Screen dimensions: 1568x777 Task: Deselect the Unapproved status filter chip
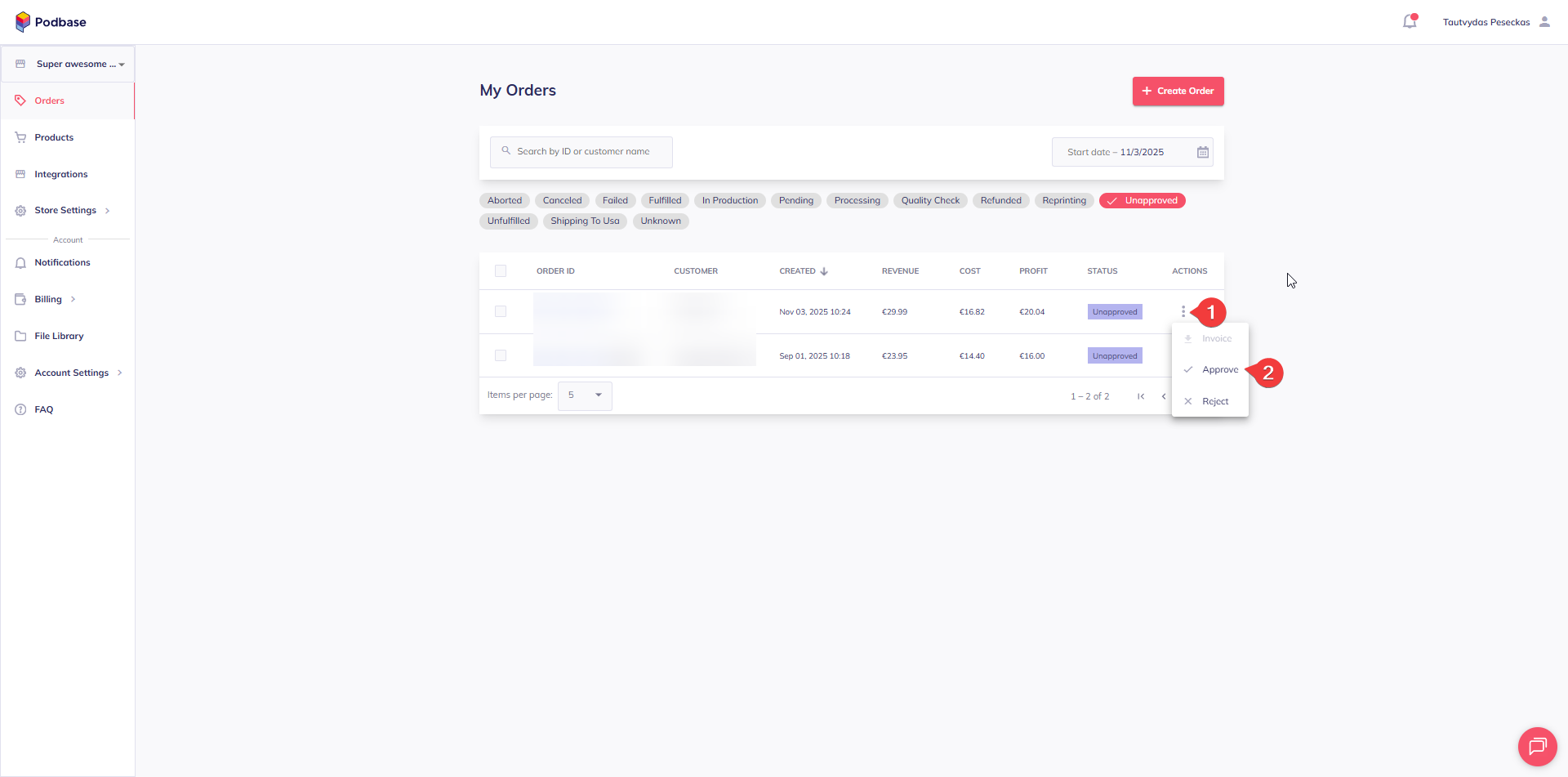coord(1142,200)
